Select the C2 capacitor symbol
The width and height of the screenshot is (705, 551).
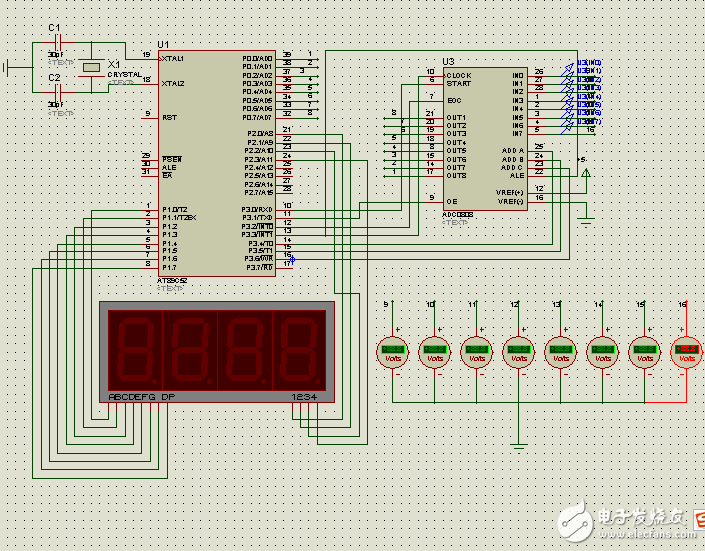[57, 93]
